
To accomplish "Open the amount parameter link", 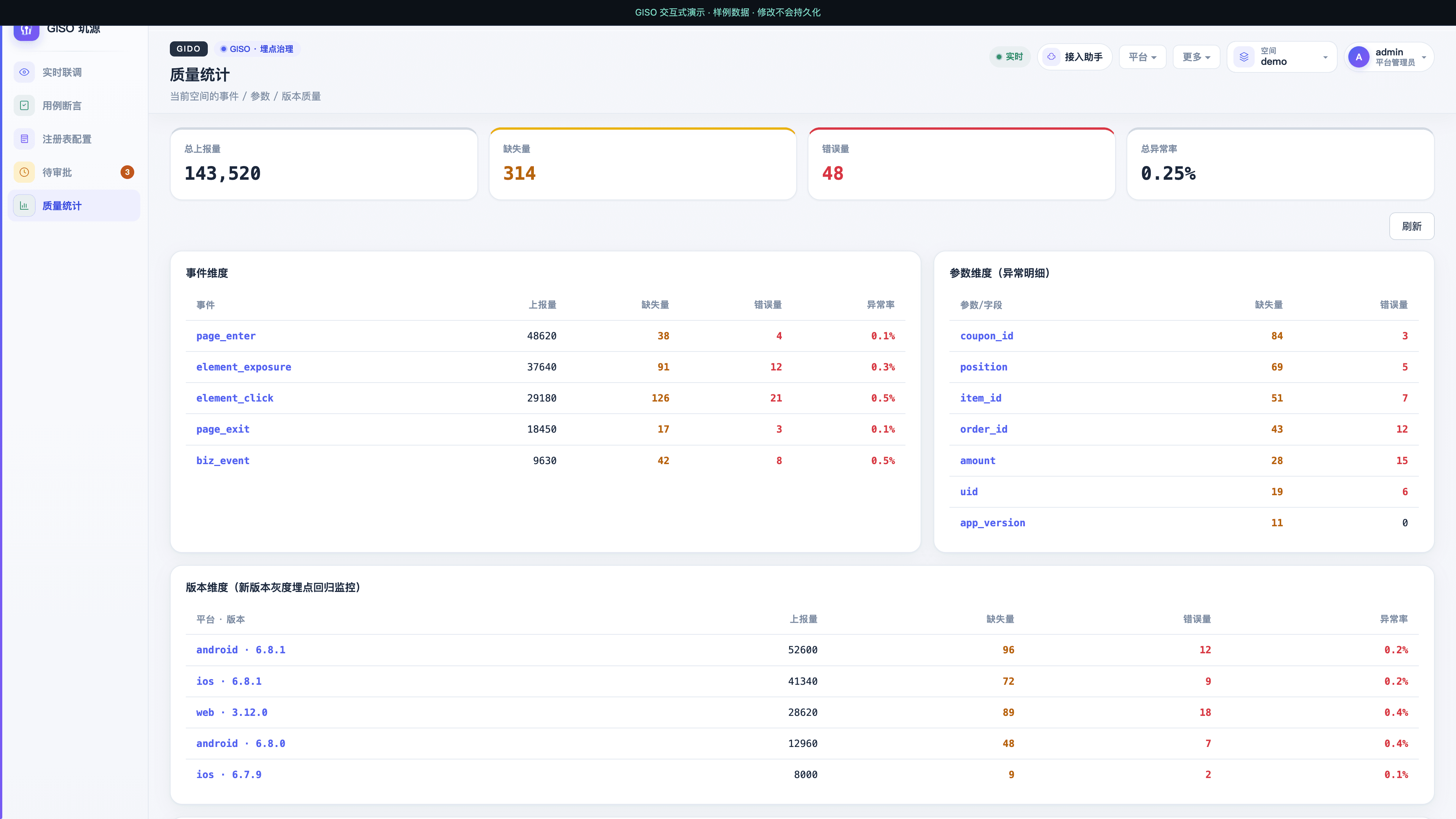I will click(x=977, y=461).
